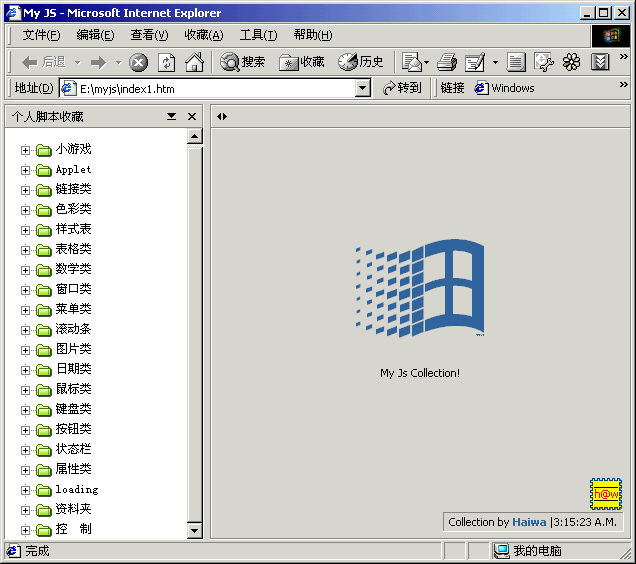Click the Windows link in Links bar

point(504,88)
